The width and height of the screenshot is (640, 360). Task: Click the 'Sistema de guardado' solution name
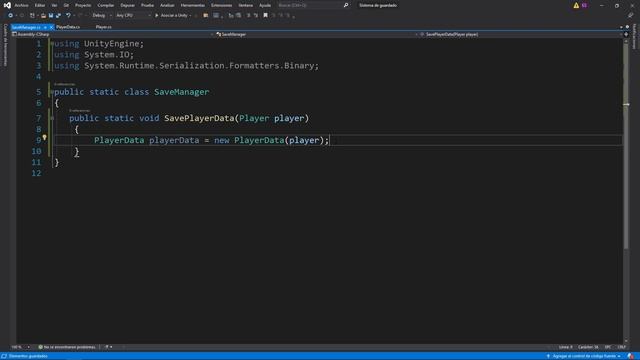pos(378,5)
